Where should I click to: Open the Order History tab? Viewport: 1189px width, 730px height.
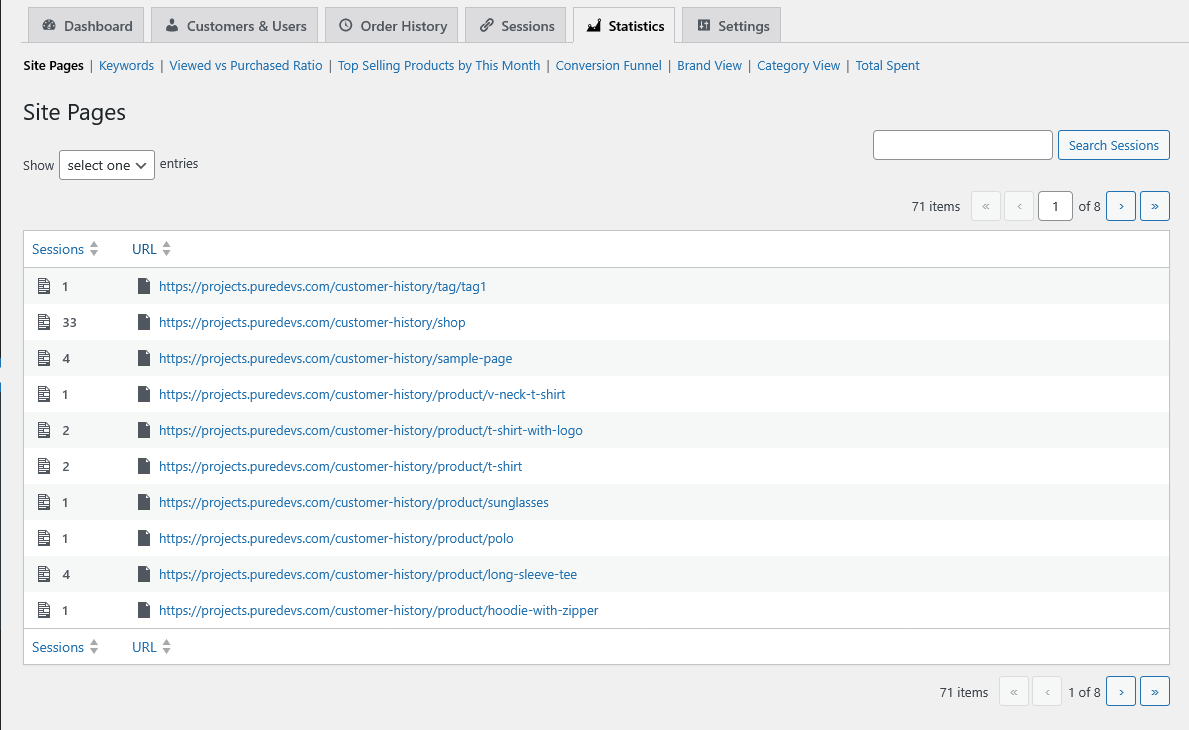392,26
